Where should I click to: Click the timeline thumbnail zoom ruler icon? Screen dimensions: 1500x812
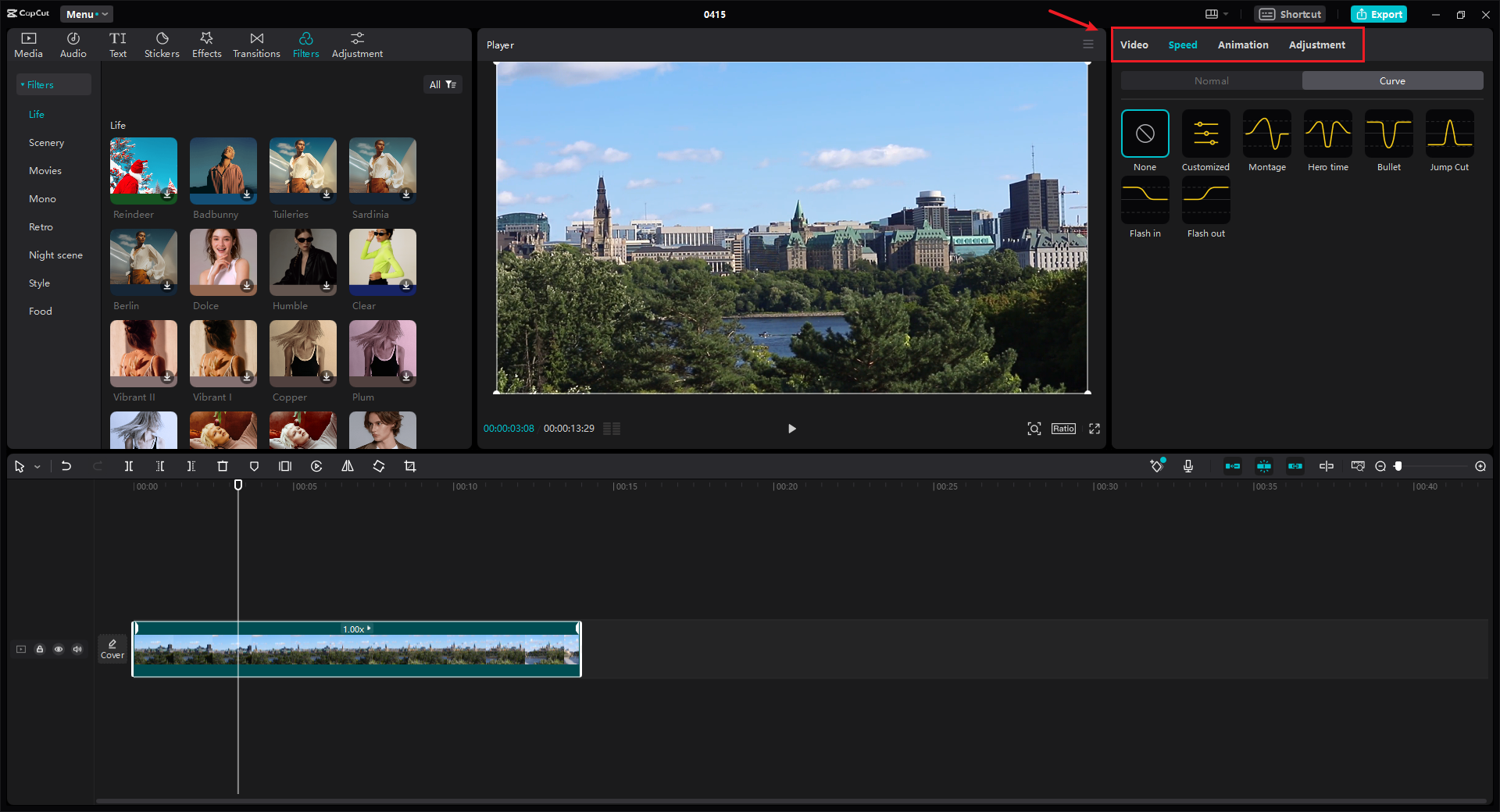[1358, 466]
